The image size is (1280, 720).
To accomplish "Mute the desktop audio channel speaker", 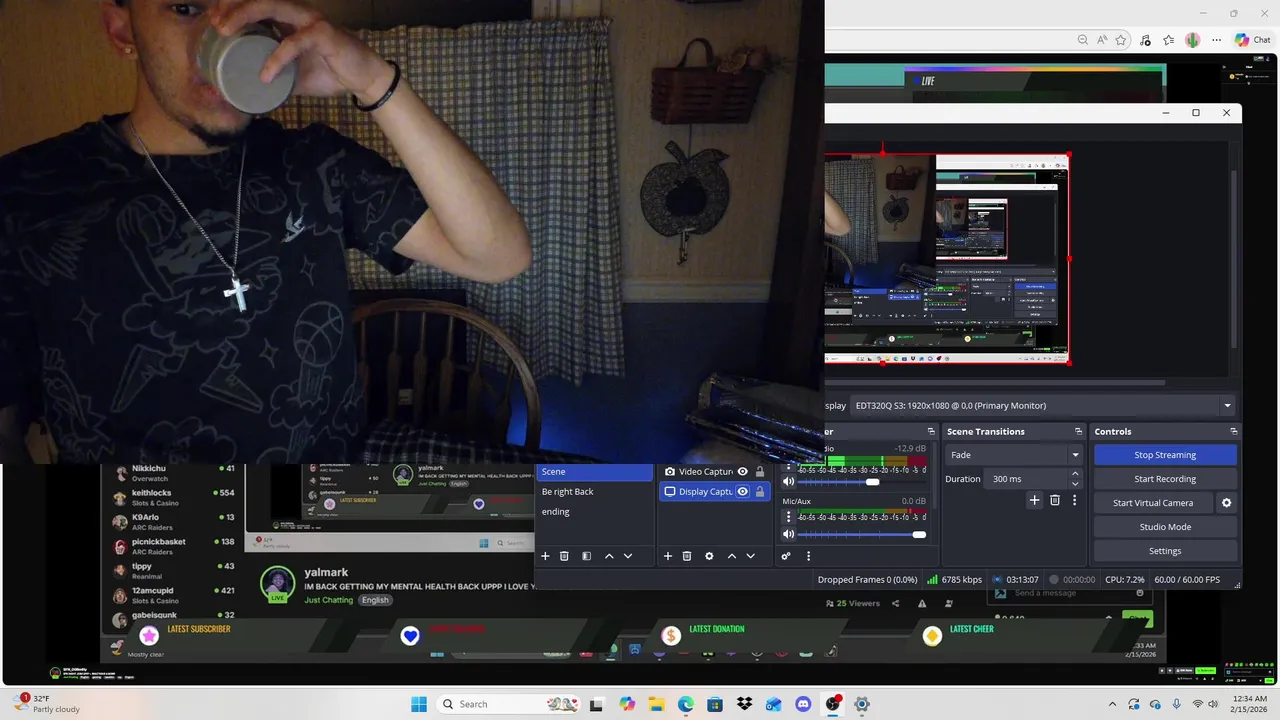I will coord(789,482).
